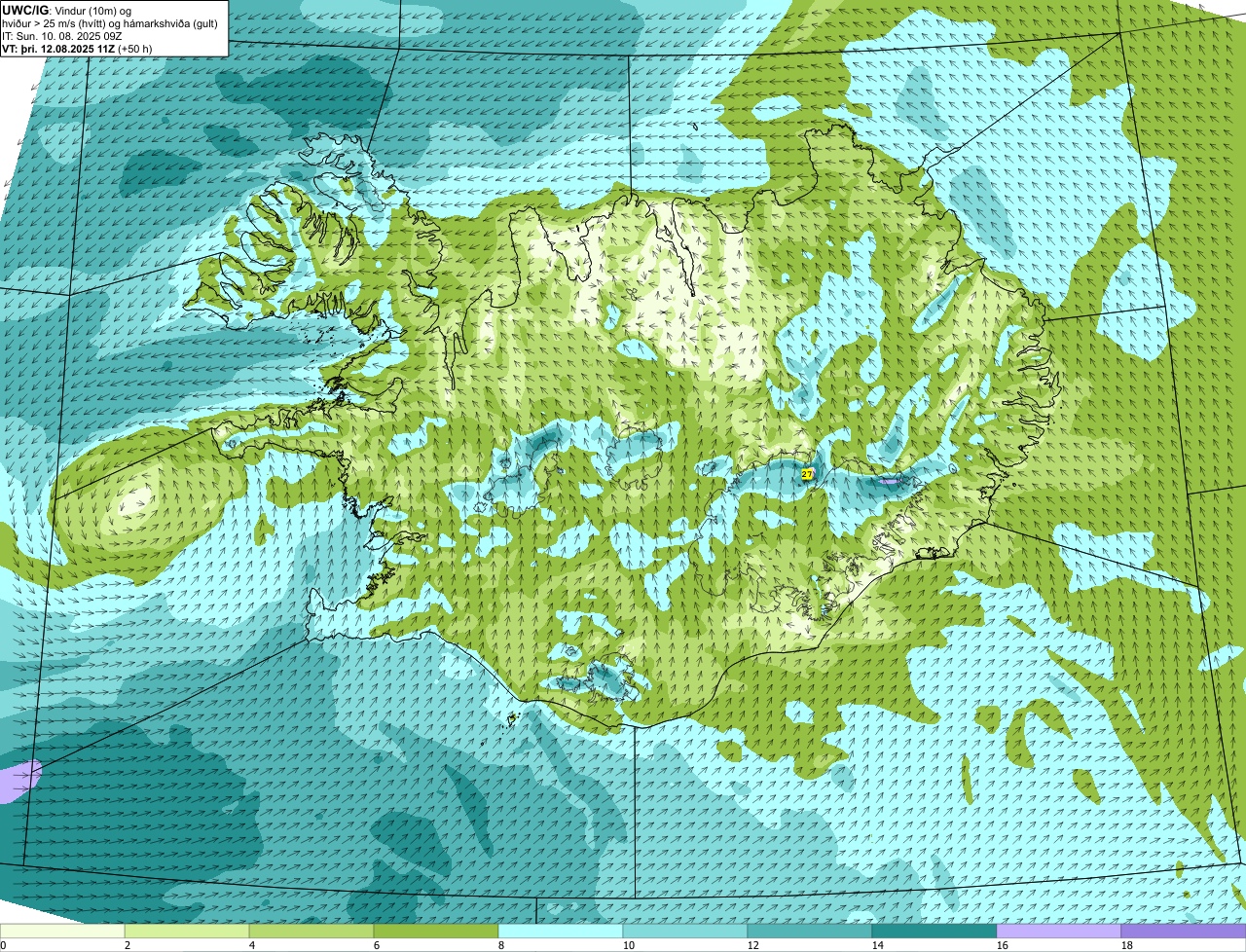
Task: Click the '0' scale label
Action: (x=3, y=945)
